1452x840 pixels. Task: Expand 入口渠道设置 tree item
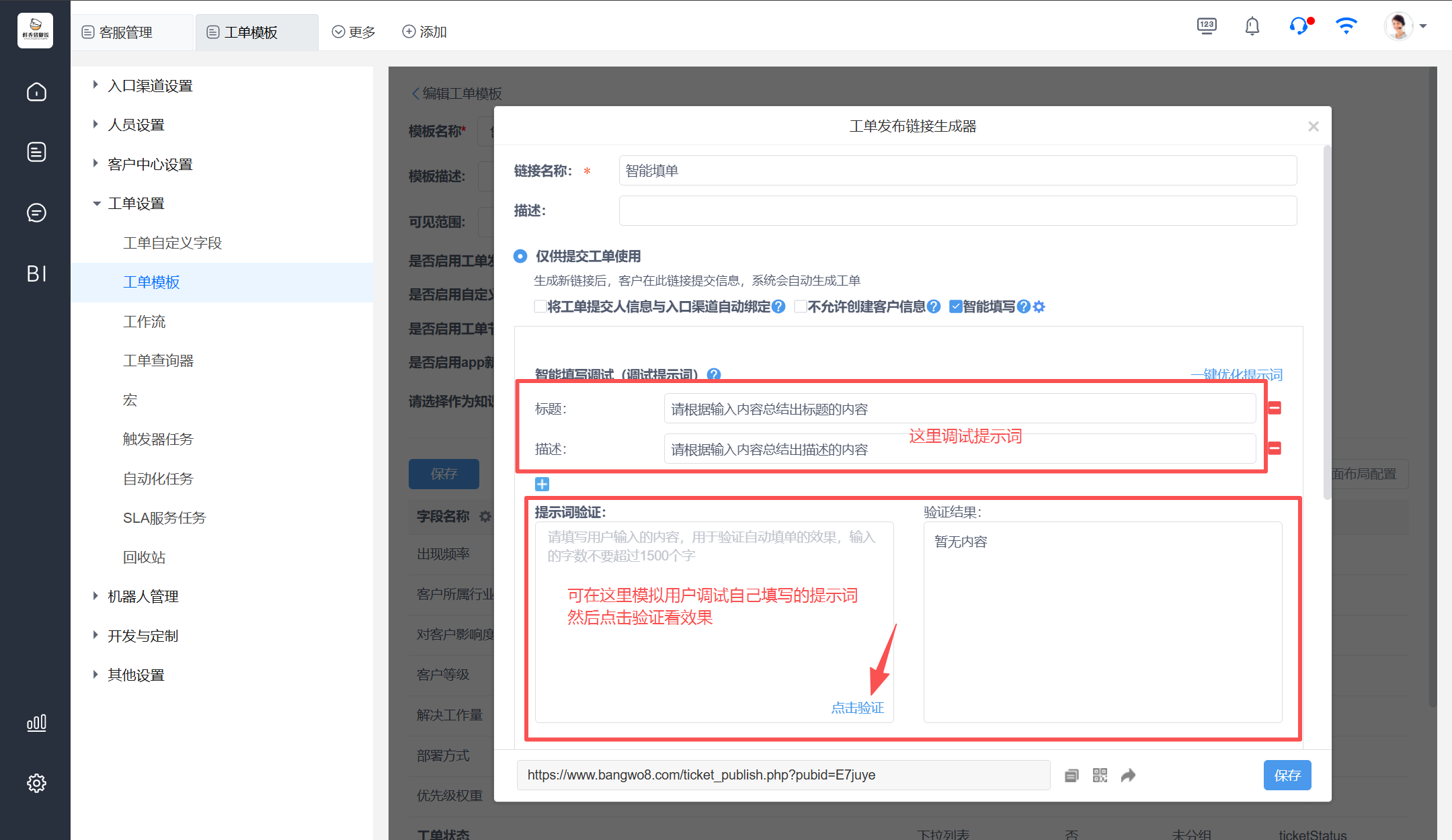pos(95,85)
